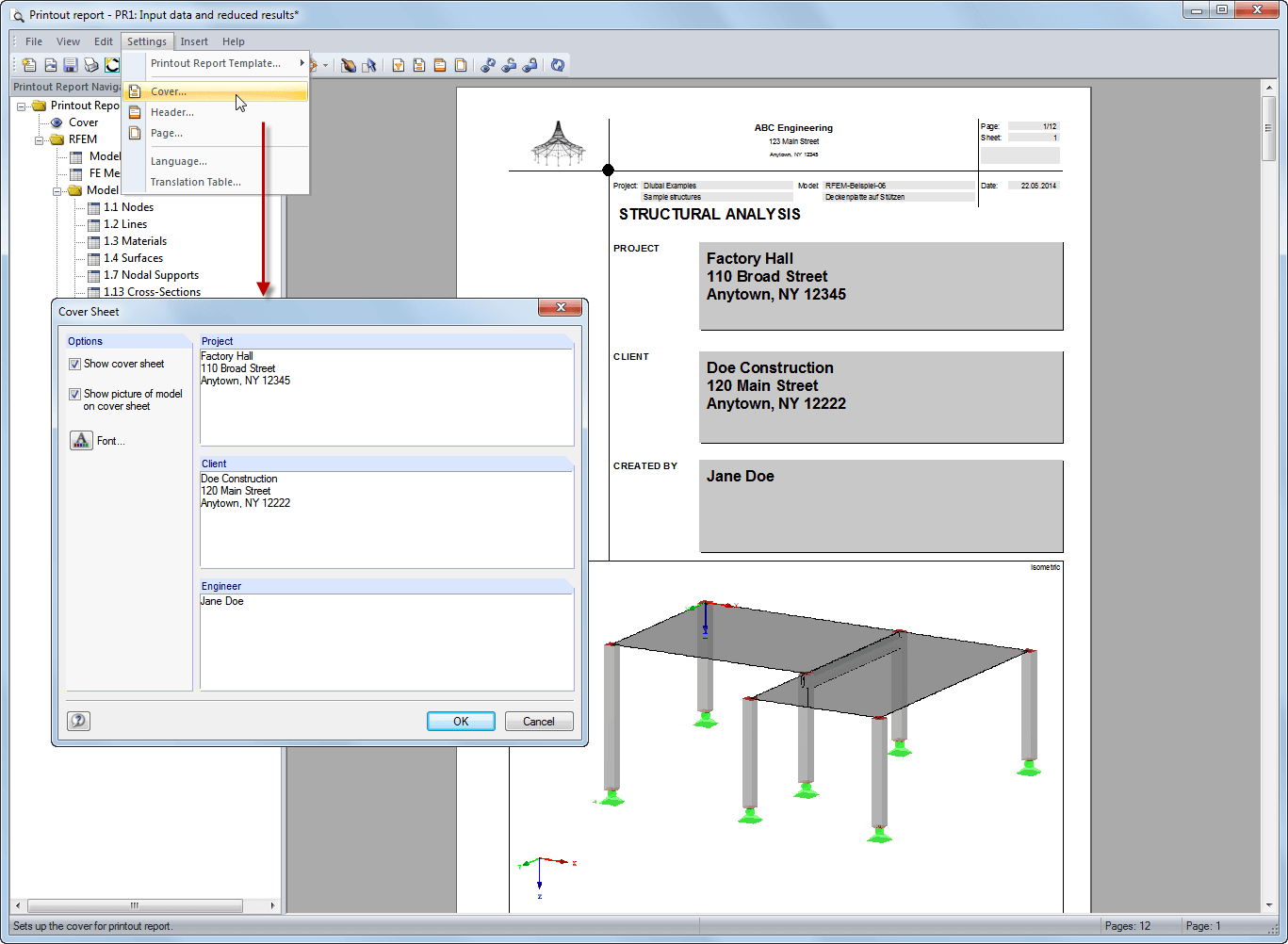
Task: Open the Help menu
Action: coord(234,41)
